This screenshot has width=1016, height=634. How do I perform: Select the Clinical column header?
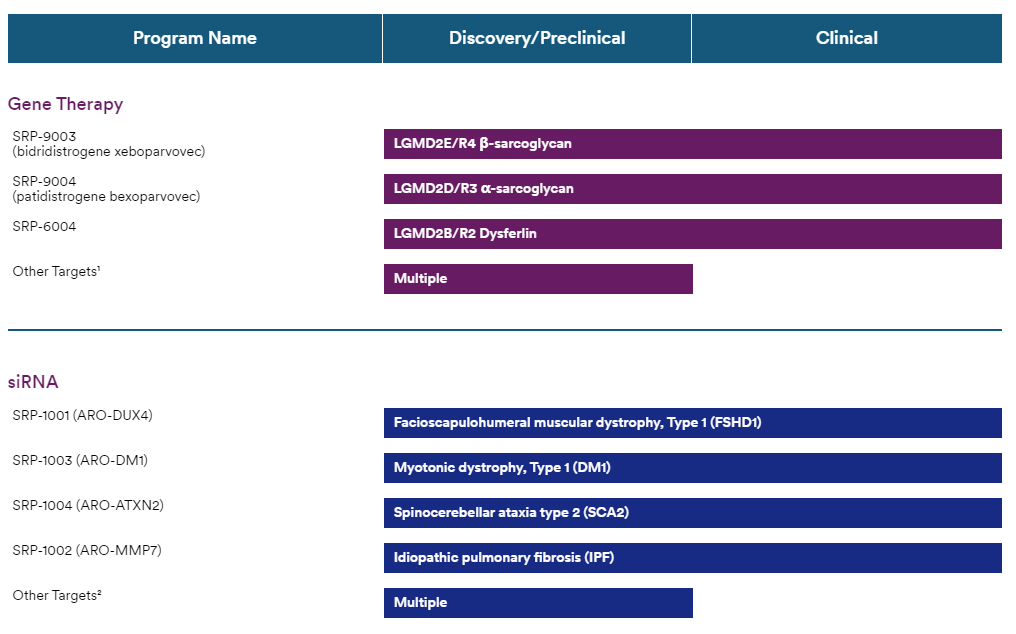click(x=846, y=38)
